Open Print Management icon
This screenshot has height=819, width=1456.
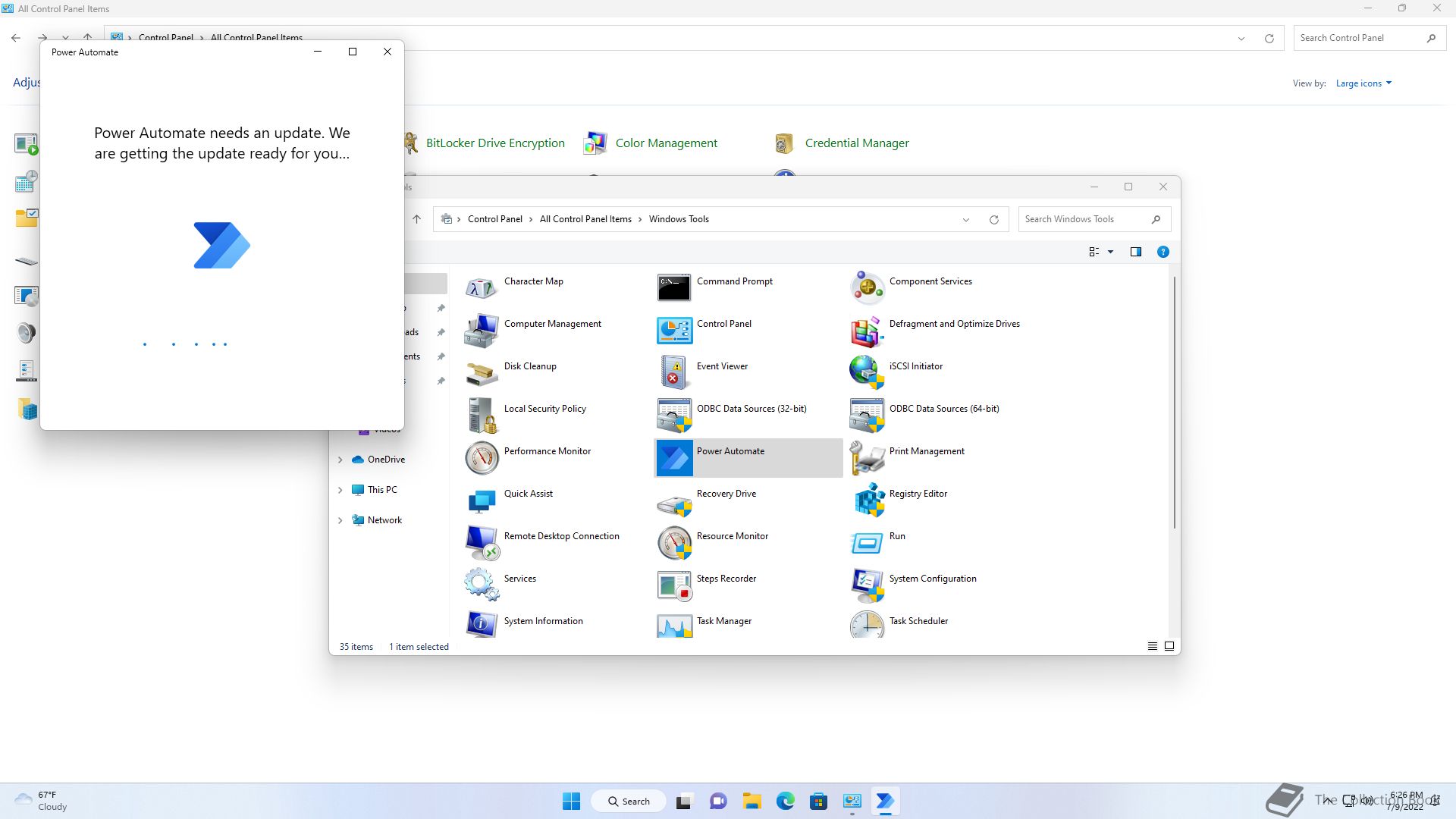point(867,458)
